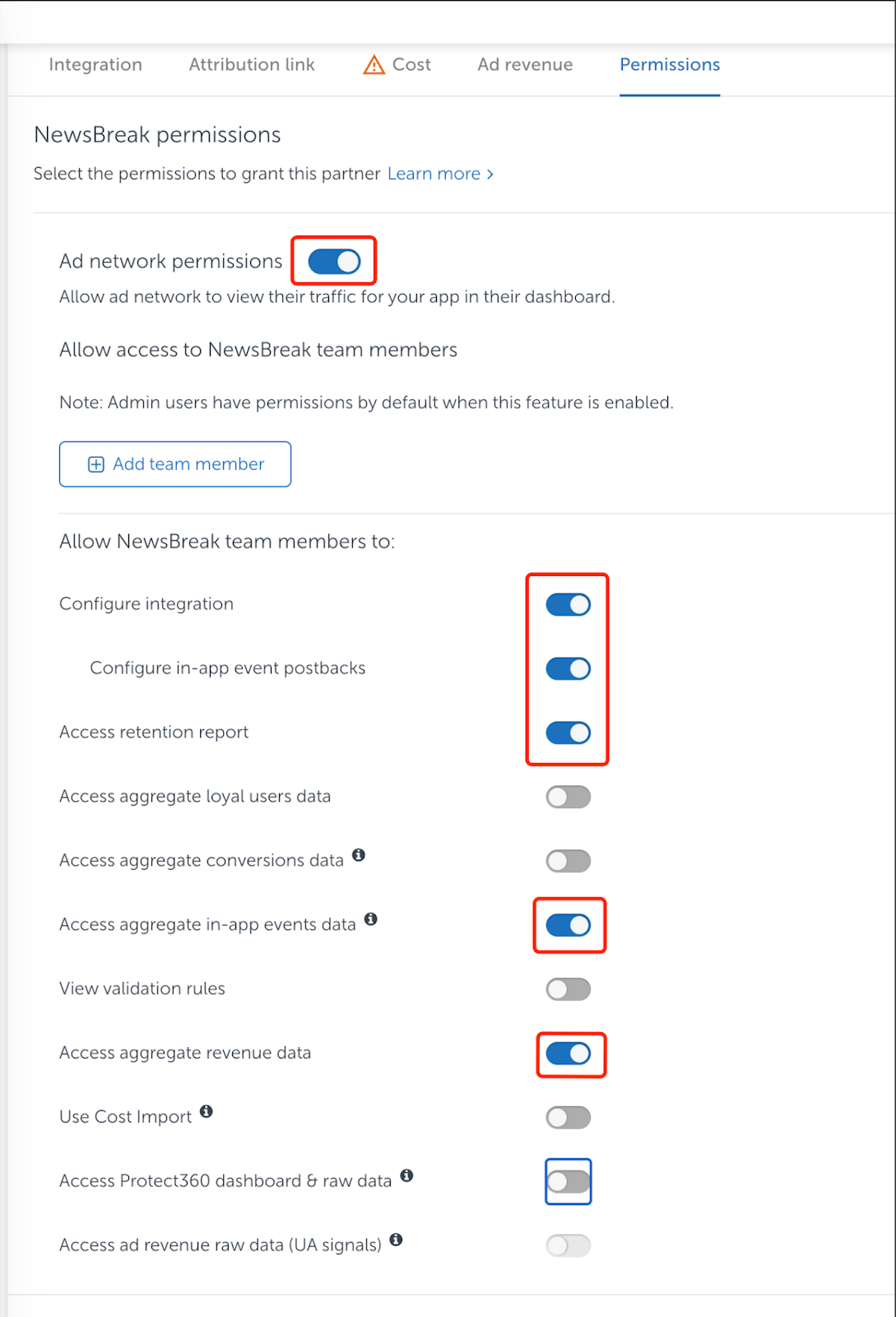Image resolution: width=896 pixels, height=1317 pixels.
Task: Click the warning icon beside Cost tab
Action: point(374,65)
